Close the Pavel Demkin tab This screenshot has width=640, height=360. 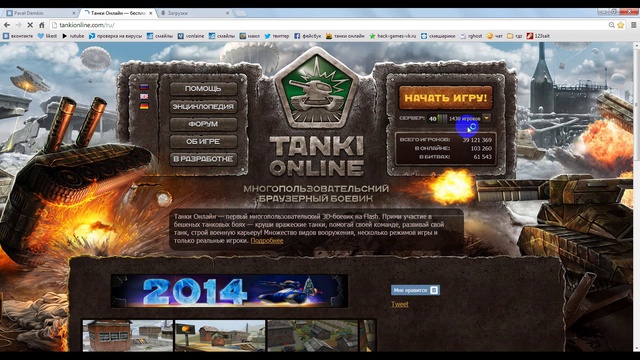(74, 13)
